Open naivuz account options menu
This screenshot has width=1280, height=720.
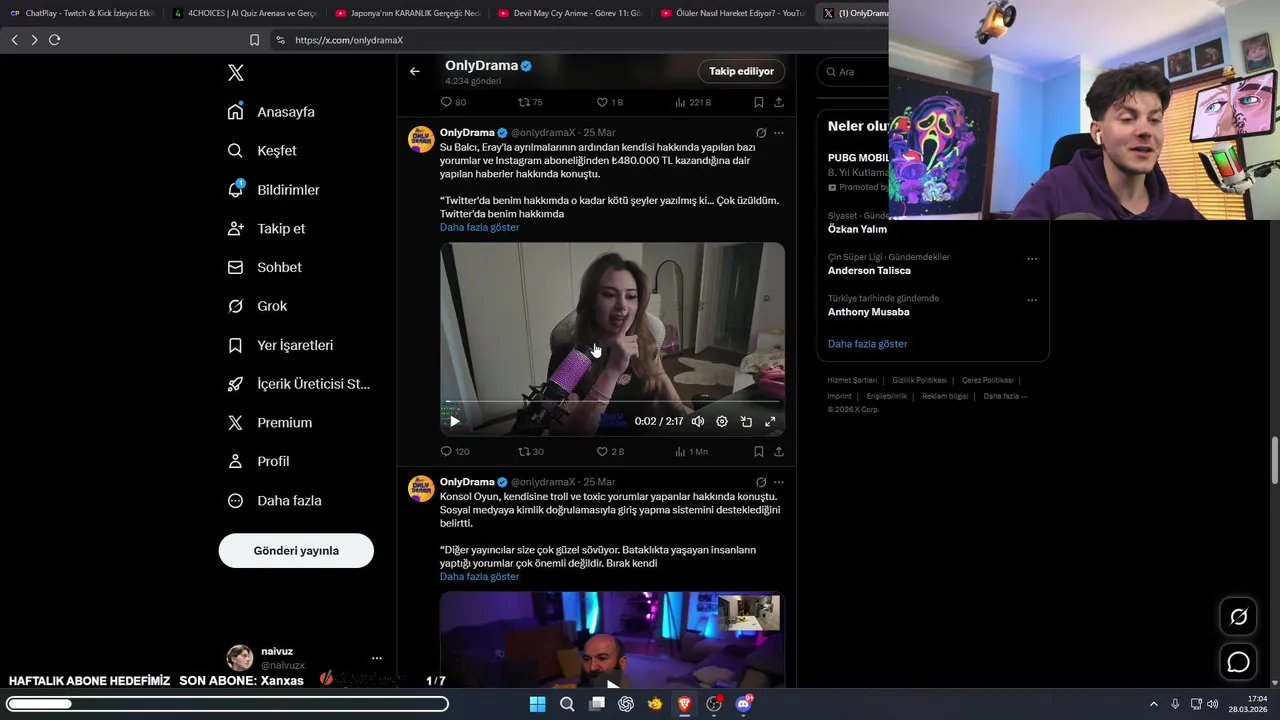pyautogui.click(x=377, y=658)
